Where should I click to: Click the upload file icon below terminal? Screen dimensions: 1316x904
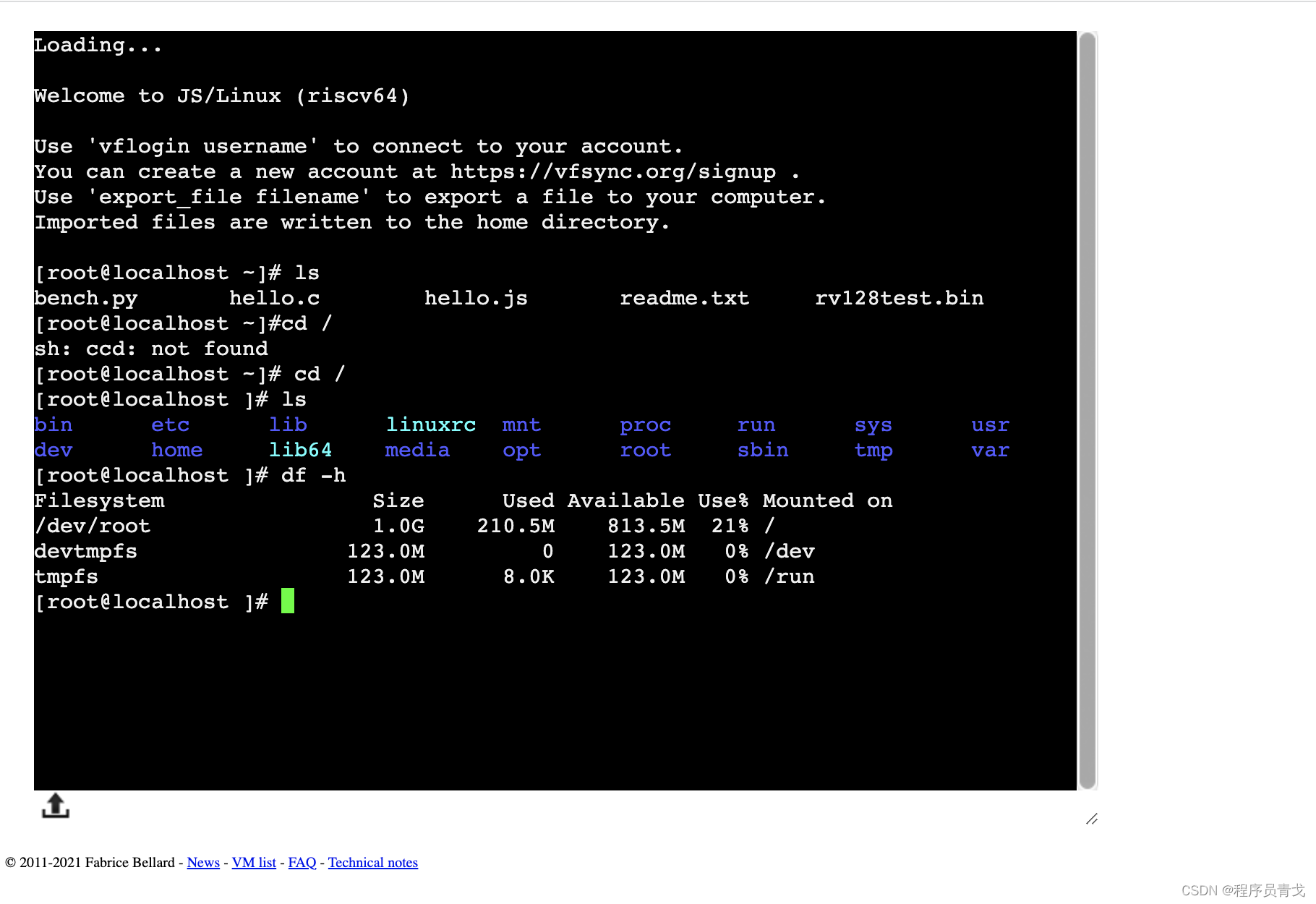pos(56,806)
